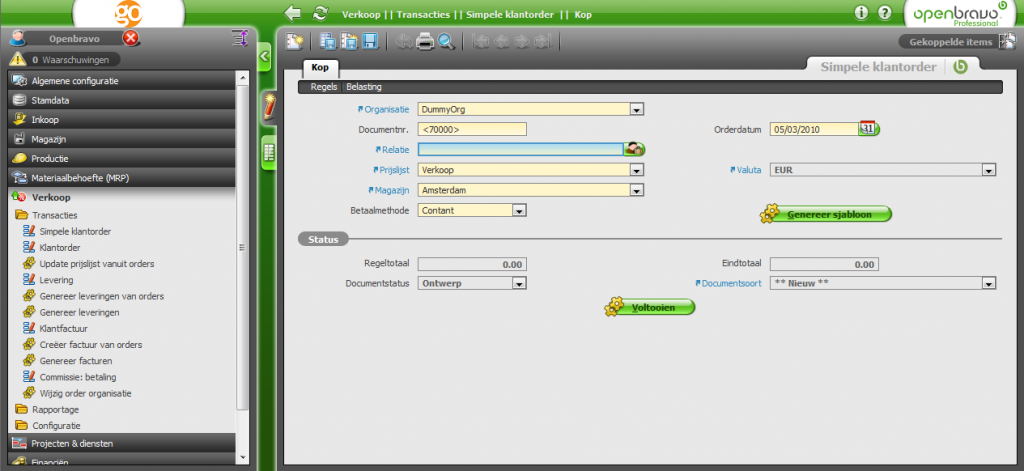Click the Voltooien button
The width and height of the screenshot is (1024, 471).
coord(650,308)
